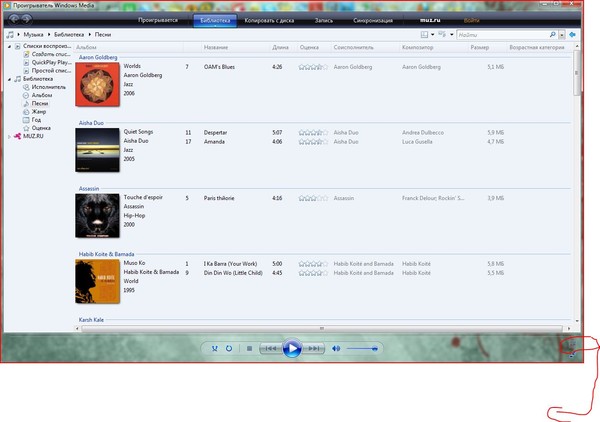Click the Previous track button

click(271, 349)
